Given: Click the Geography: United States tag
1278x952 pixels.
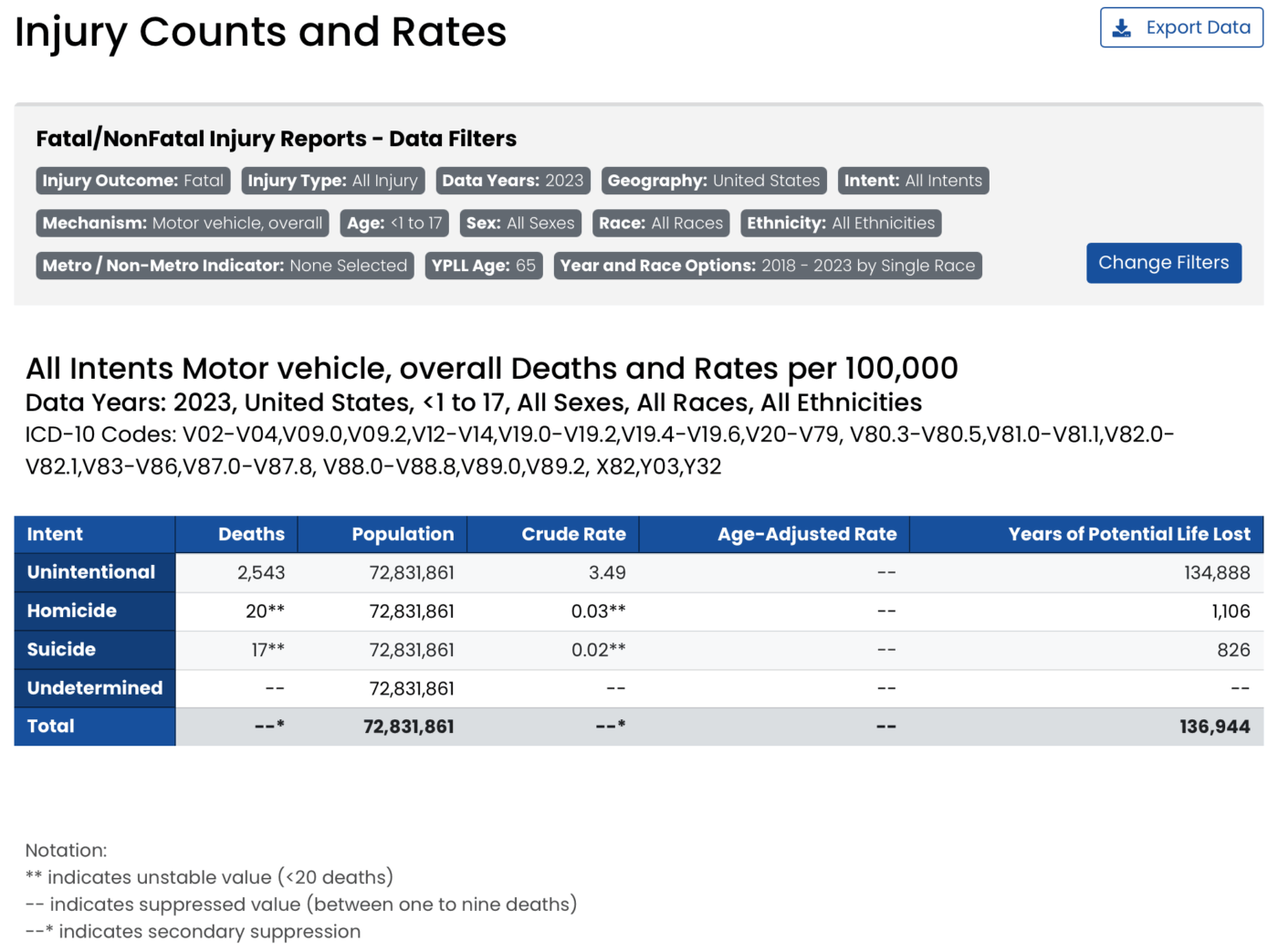Looking at the screenshot, I should tap(713, 181).
